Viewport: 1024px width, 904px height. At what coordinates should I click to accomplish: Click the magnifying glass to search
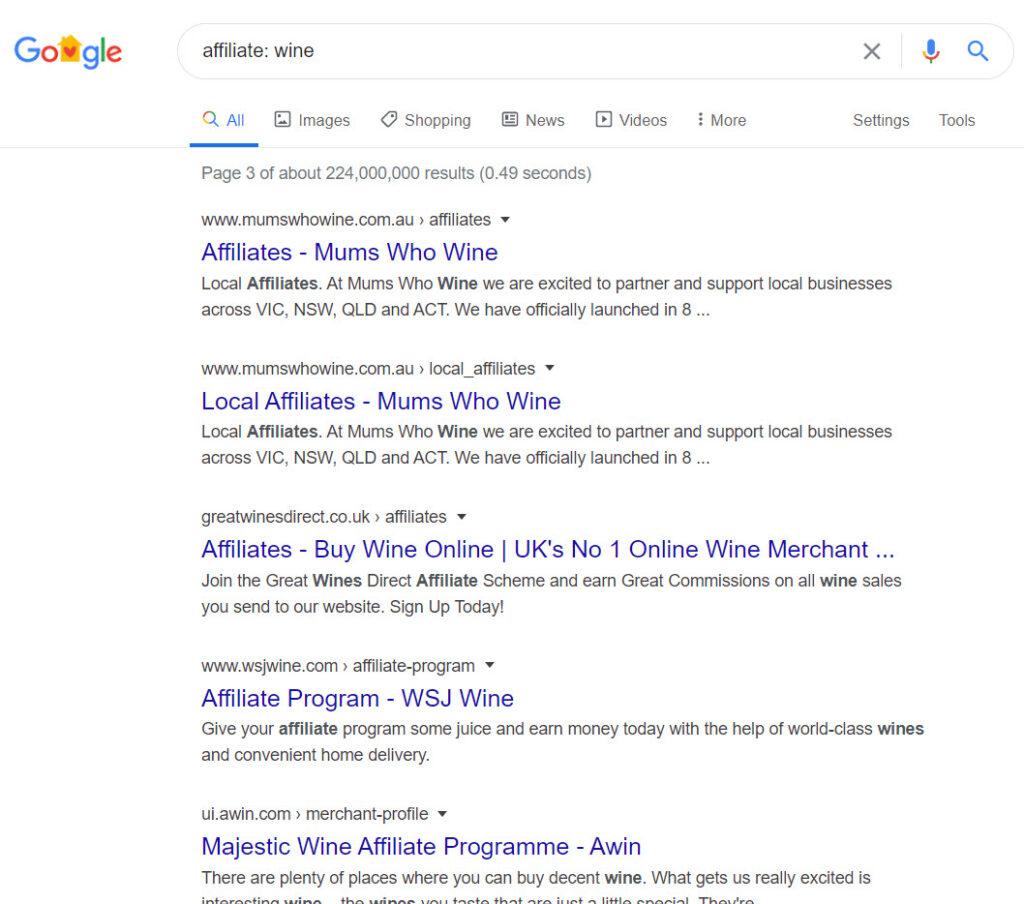pyautogui.click(x=978, y=51)
